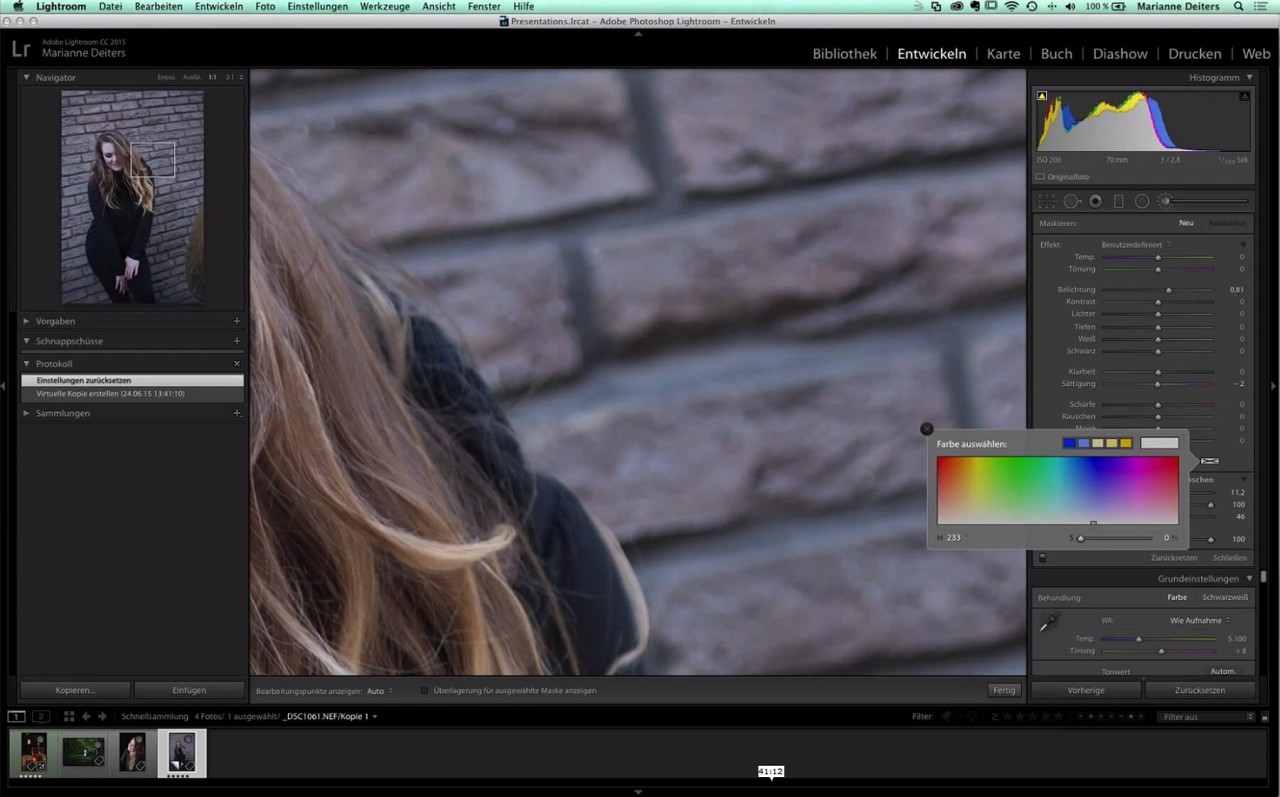Select the Adjustment Brush tool
The height and width of the screenshot is (797, 1280).
(x=1165, y=201)
